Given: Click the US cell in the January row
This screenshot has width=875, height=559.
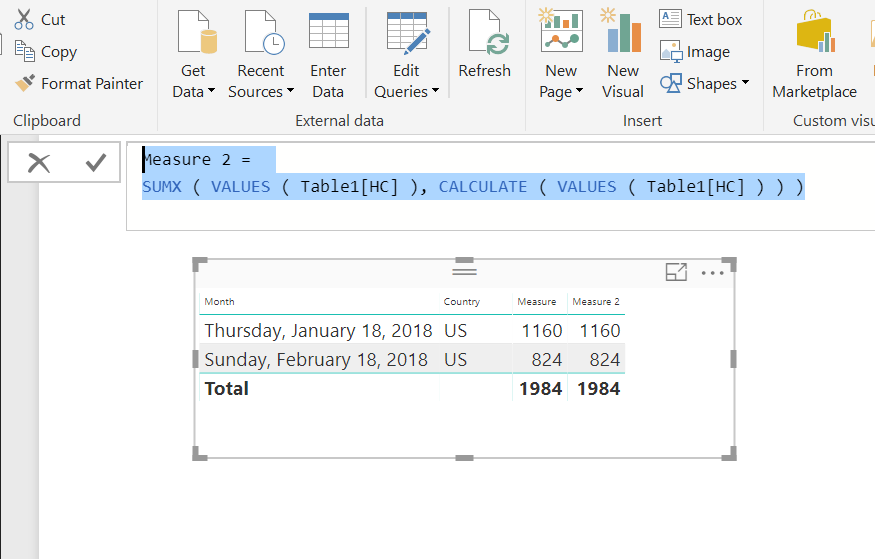Looking at the screenshot, I should (455, 330).
